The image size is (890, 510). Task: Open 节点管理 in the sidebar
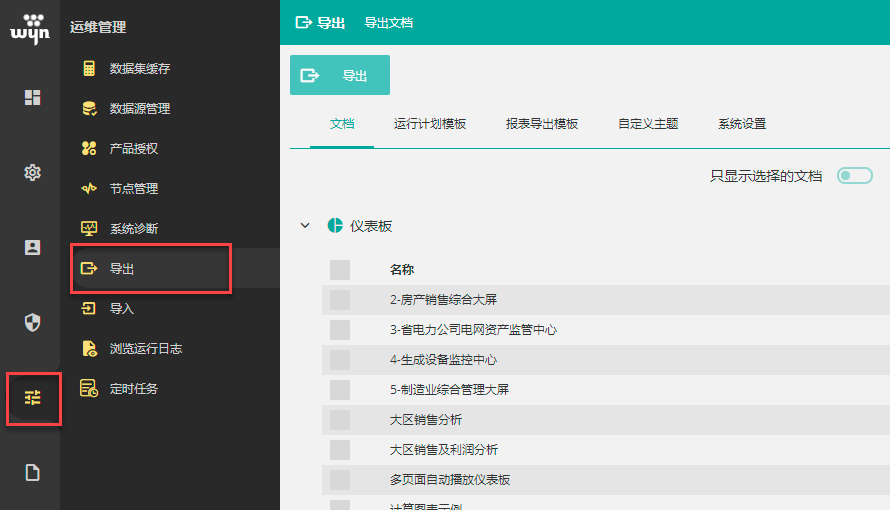click(133, 189)
